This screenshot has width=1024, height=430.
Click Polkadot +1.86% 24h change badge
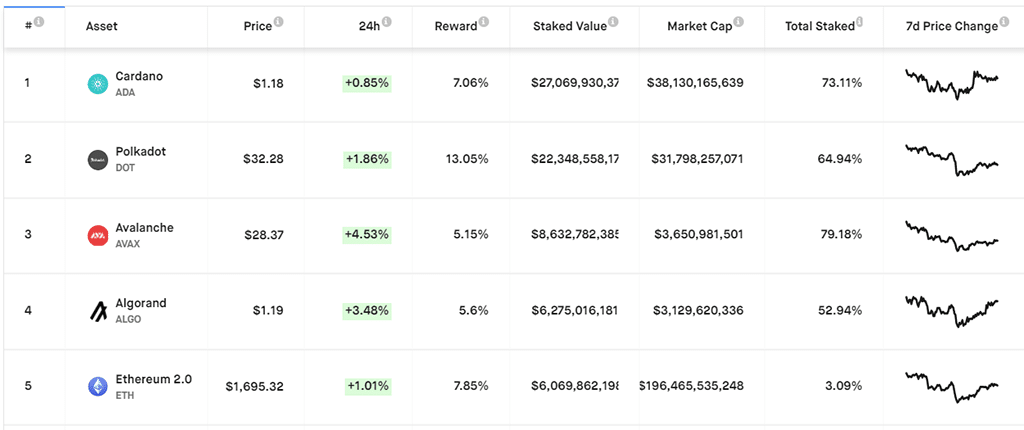tap(367, 159)
